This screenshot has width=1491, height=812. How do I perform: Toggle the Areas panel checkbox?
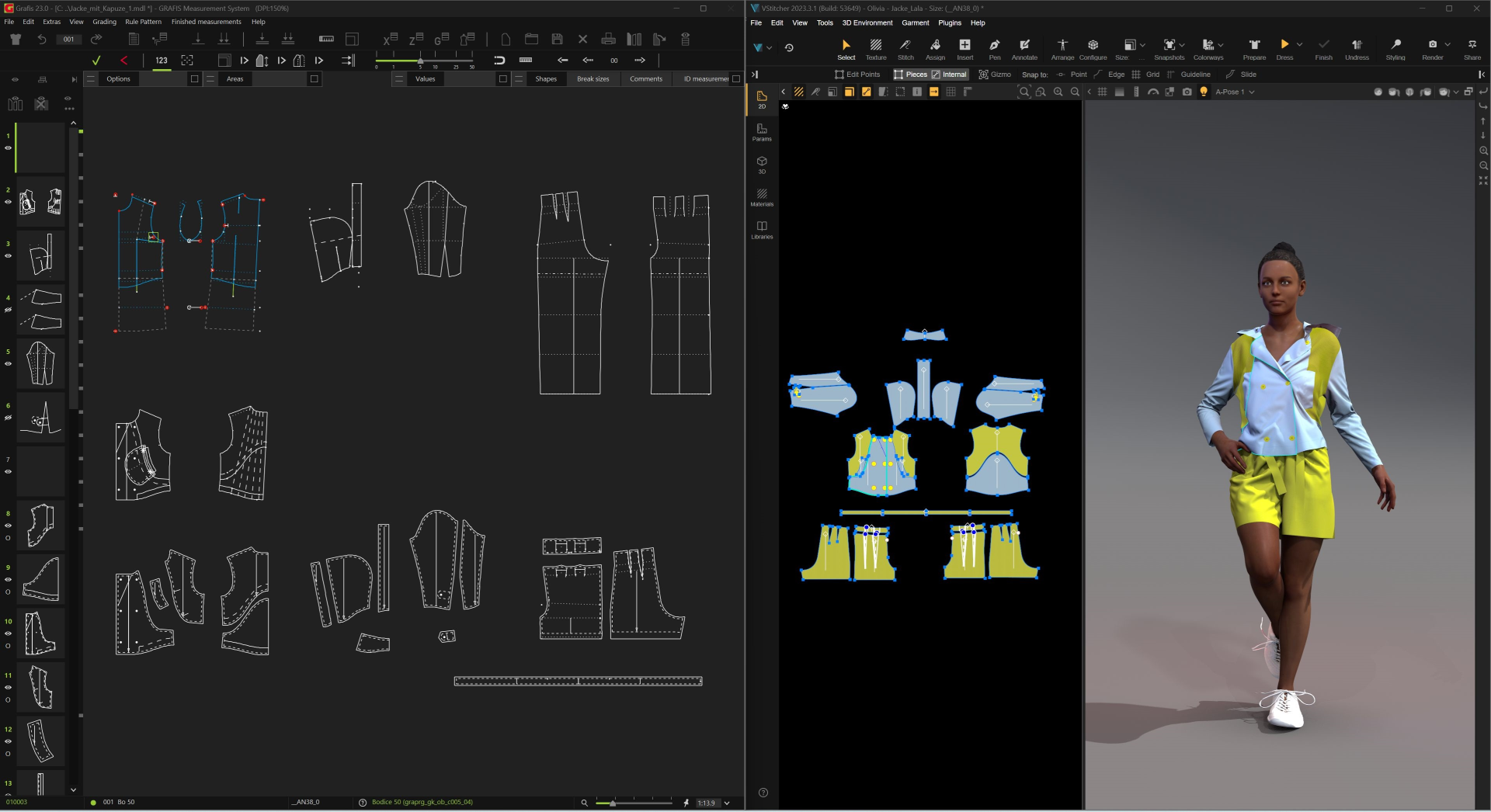[x=314, y=79]
